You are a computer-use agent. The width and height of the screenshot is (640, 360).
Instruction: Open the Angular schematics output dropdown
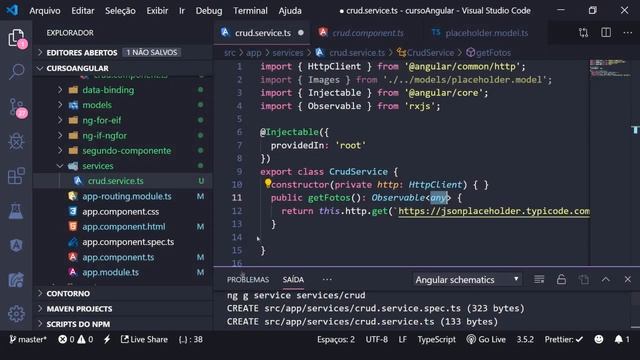467,280
